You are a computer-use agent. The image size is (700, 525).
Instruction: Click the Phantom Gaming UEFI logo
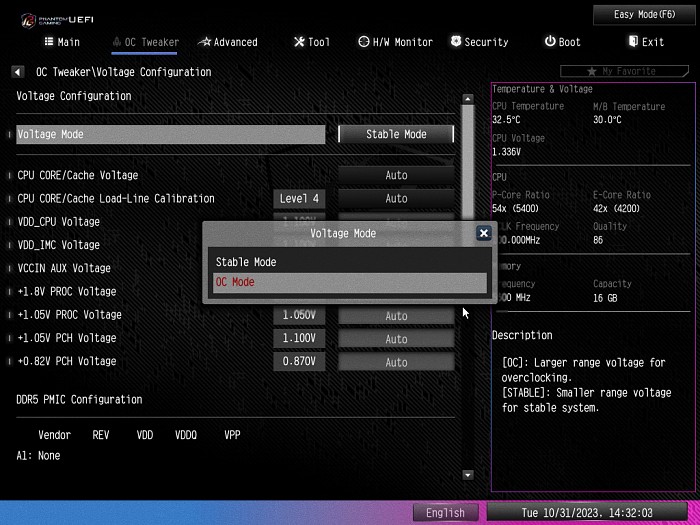57,20
